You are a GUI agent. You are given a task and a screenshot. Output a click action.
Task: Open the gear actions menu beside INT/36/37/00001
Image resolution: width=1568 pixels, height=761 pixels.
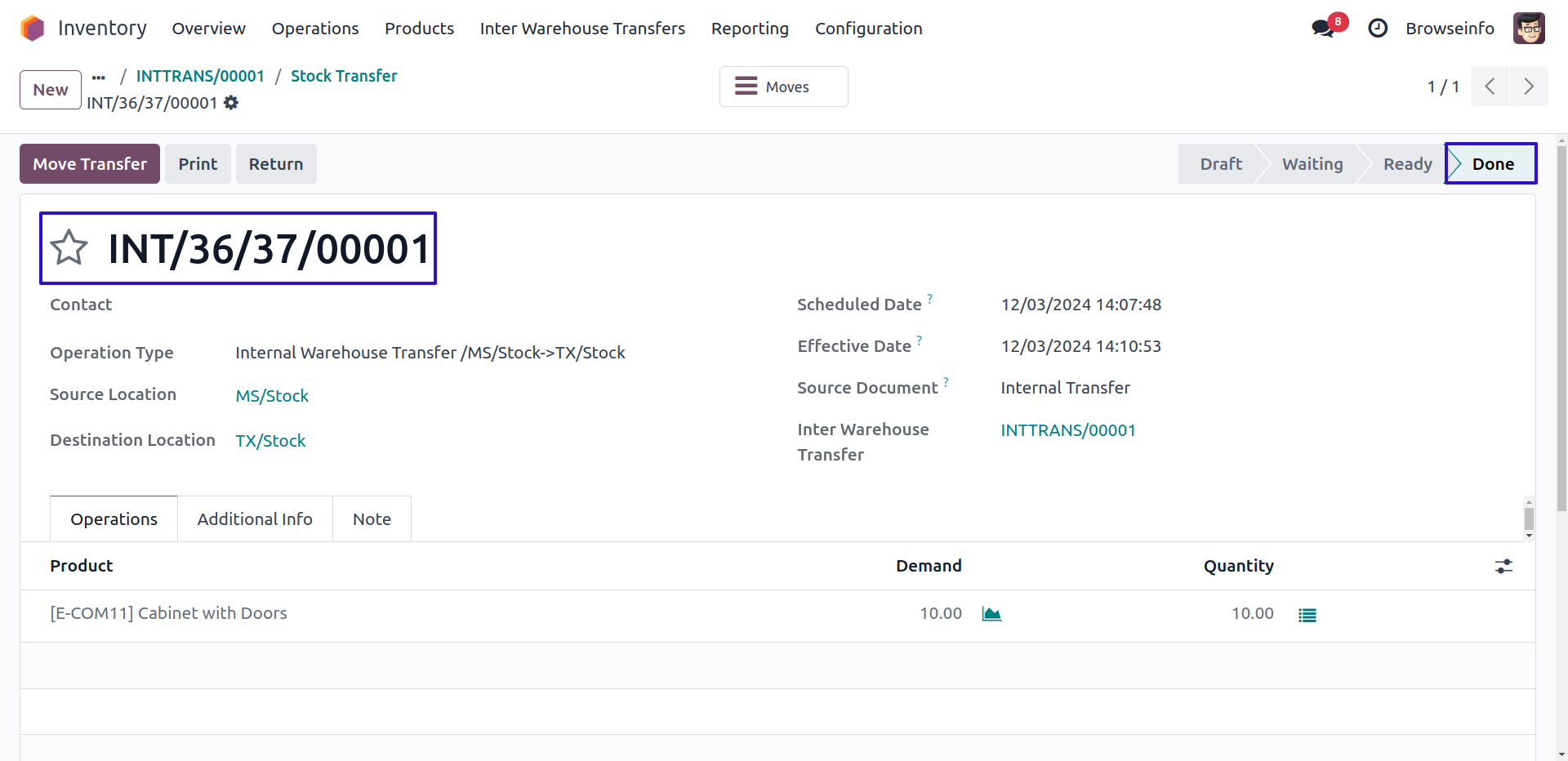(x=231, y=103)
